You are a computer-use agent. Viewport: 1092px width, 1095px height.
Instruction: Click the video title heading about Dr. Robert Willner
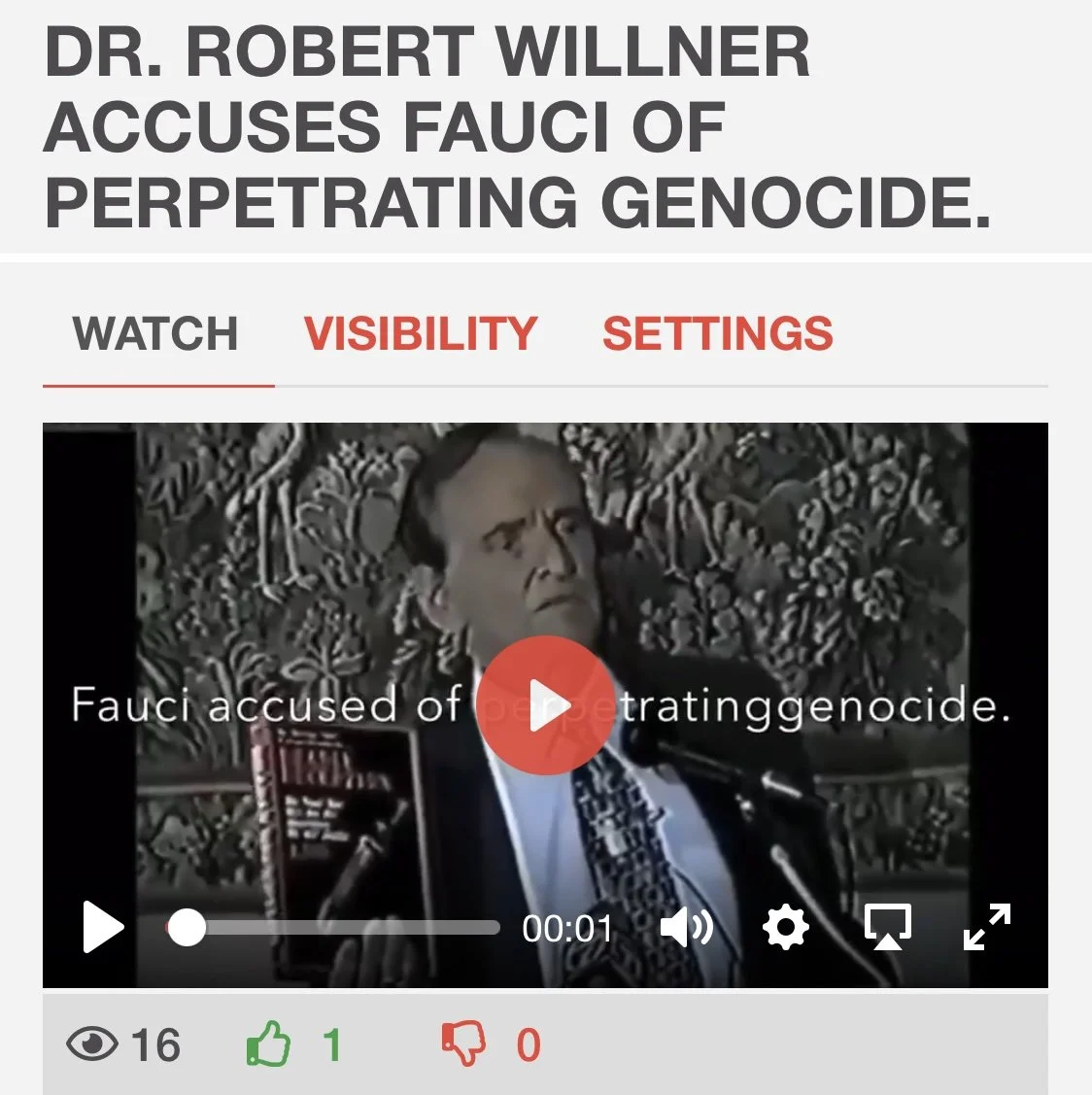pyautogui.click(x=517, y=126)
